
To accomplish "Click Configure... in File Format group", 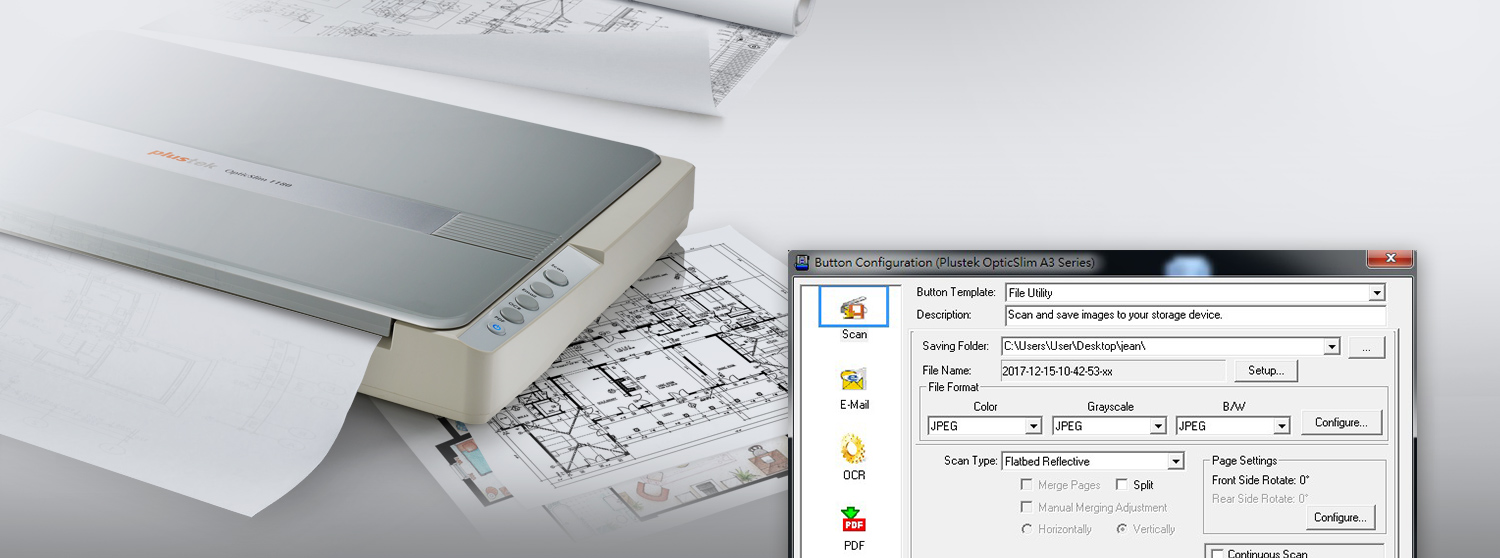I will pyautogui.click(x=1341, y=423).
